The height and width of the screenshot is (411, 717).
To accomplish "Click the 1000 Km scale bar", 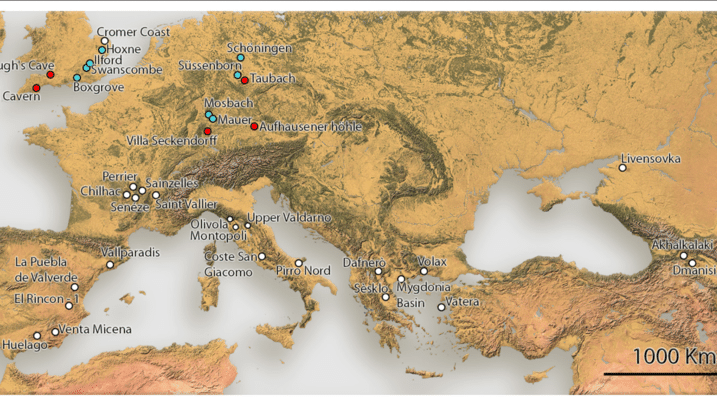I will click(x=660, y=375).
